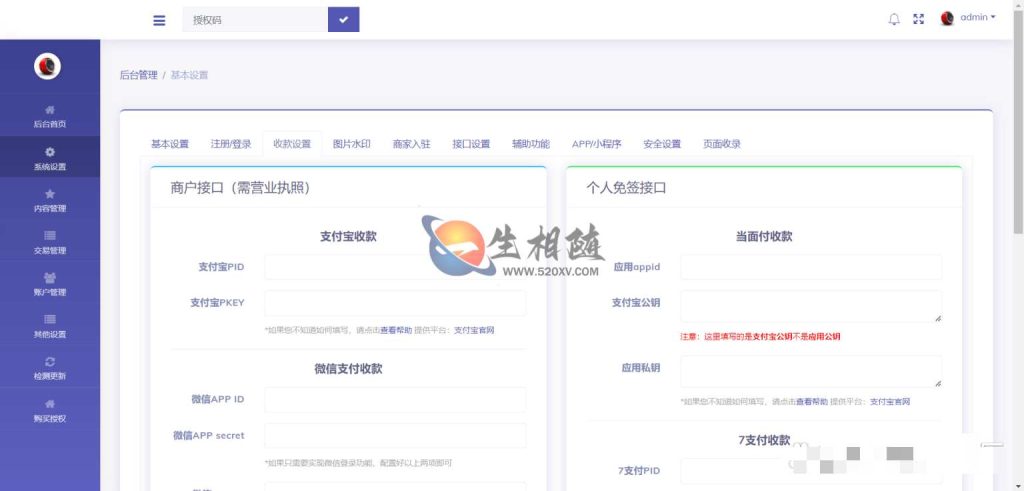Viewport: 1024px width, 491px height.
Task: Switch to the APP/小程序 tab
Action: 596,144
